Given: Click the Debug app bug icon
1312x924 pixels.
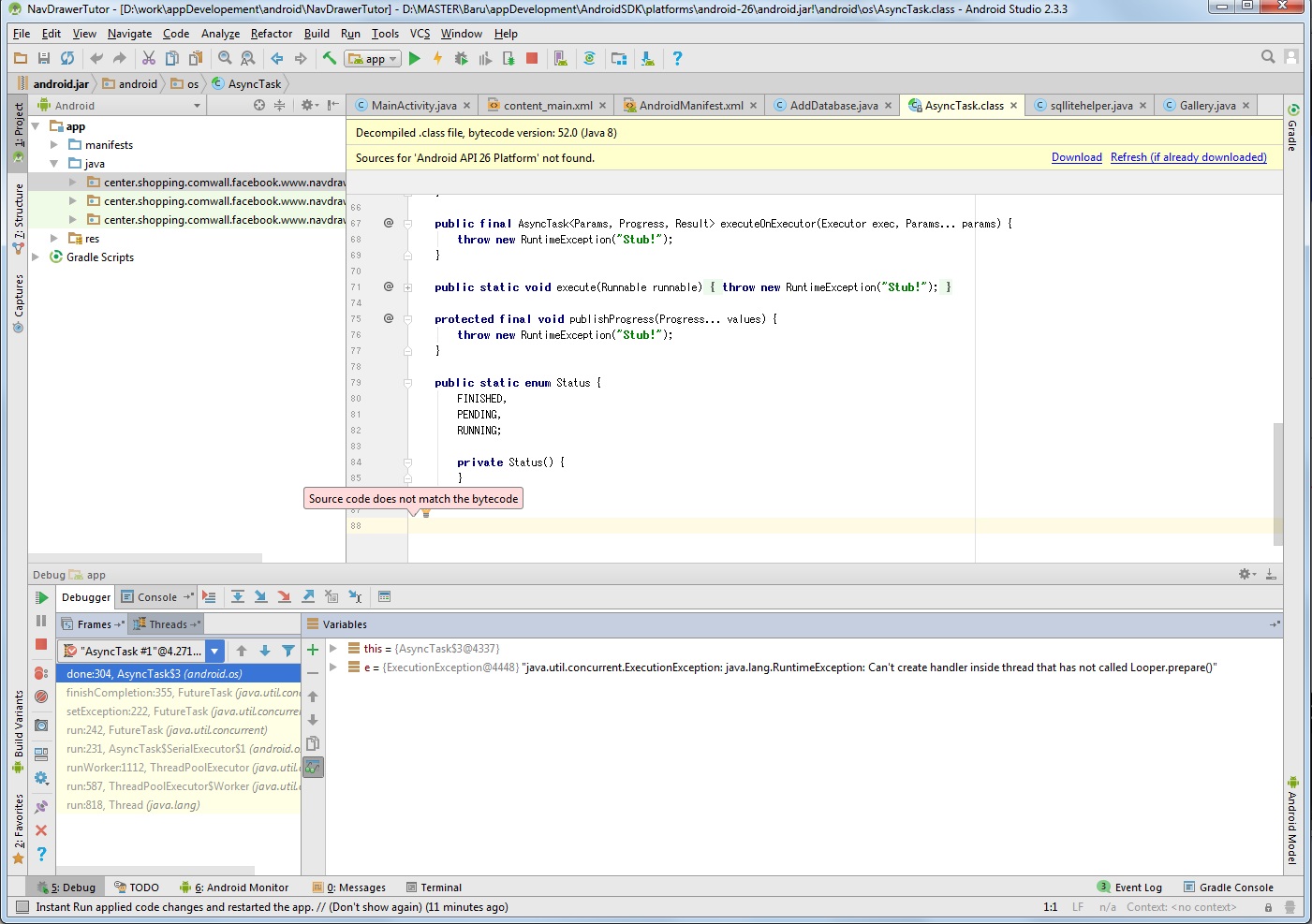Looking at the screenshot, I should pos(461,58).
